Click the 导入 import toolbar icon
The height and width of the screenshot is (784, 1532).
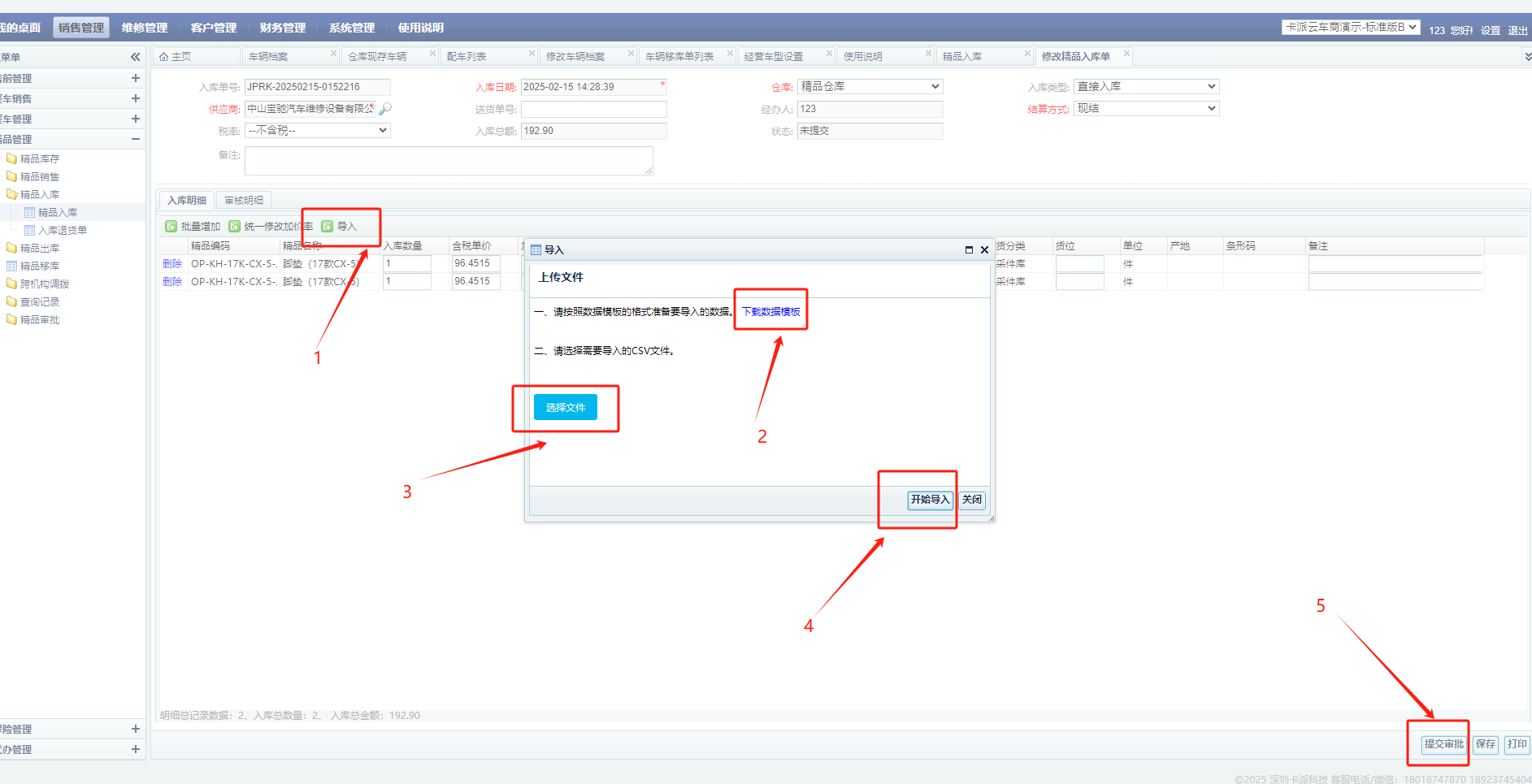click(x=328, y=227)
